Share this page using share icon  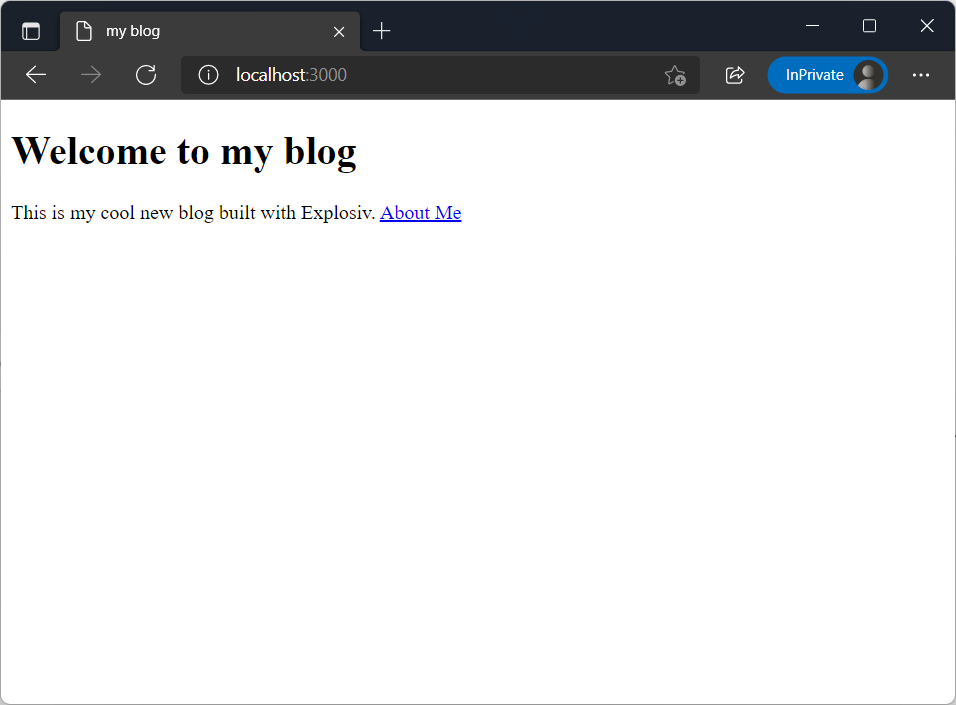(735, 75)
